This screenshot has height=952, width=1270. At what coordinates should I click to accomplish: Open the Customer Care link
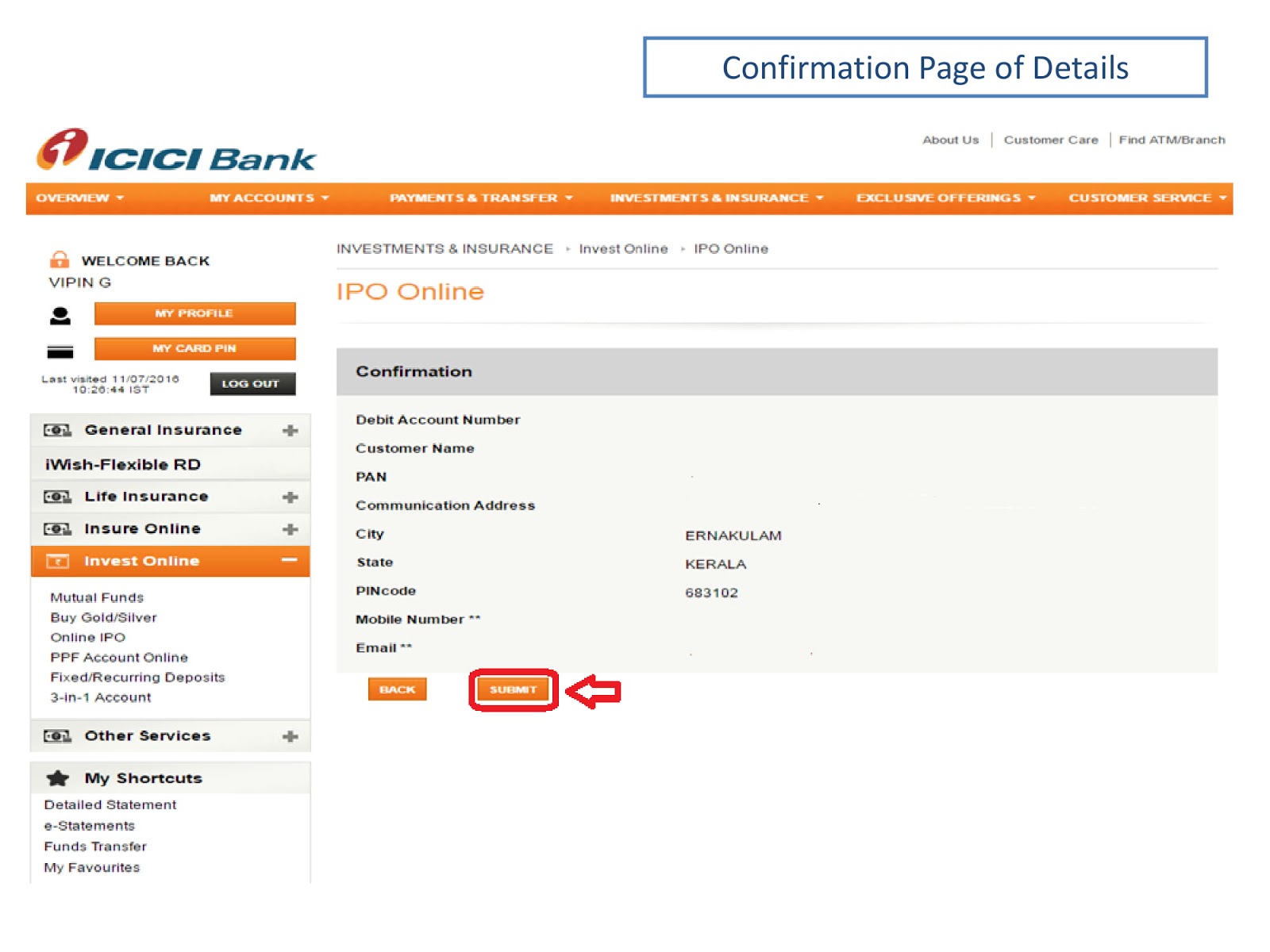[1051, 140]
